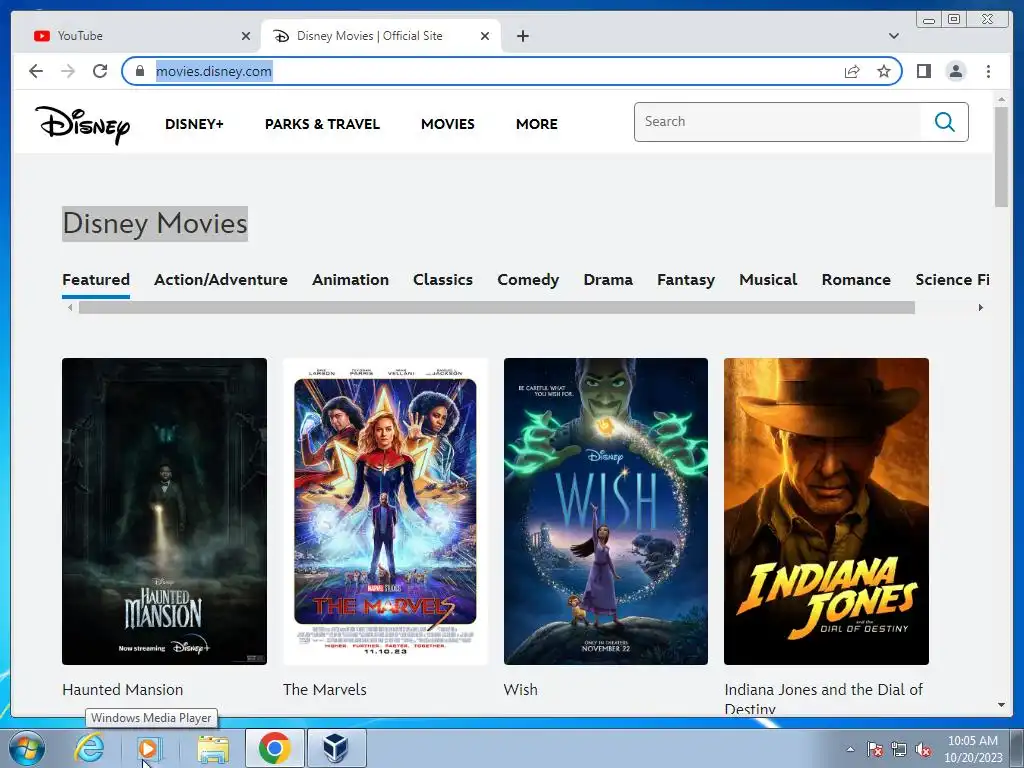1024x768 pixels.
Task: Select the Musical category
Action: click(x=768, y=280)
